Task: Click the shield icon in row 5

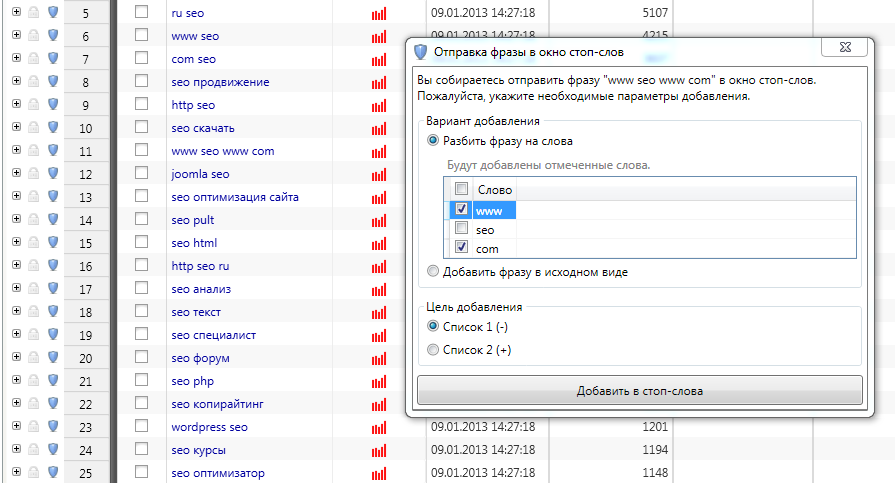Action: (53, 13)
